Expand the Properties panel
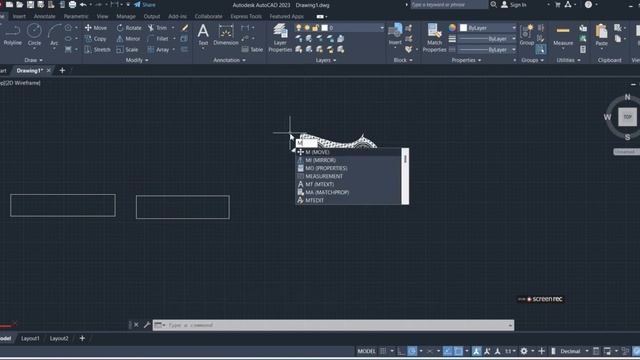640x360 pixels. pos(466,60)
